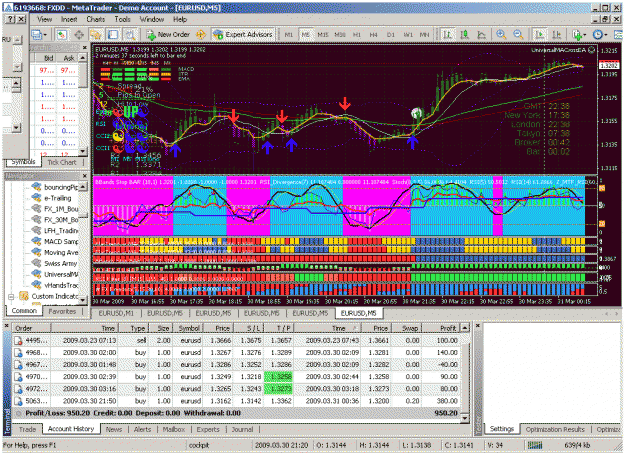Screen dimensions: 625x453
Task: Open Optimization Results tab in Tester
Action: 555,429
